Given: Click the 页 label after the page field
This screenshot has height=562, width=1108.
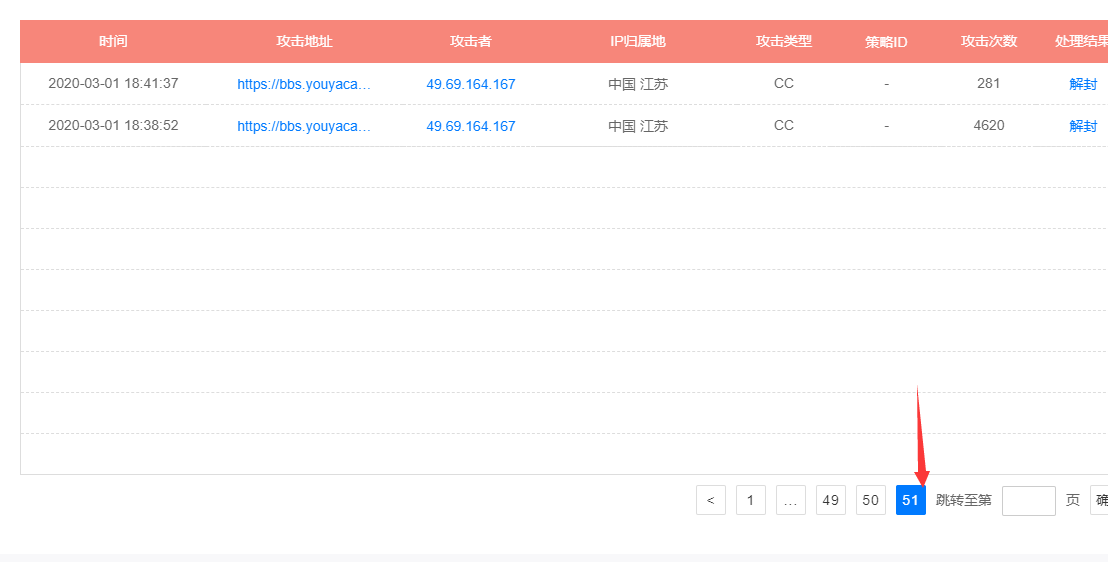Looking at the screenshot, I should tap(1073, 500).
